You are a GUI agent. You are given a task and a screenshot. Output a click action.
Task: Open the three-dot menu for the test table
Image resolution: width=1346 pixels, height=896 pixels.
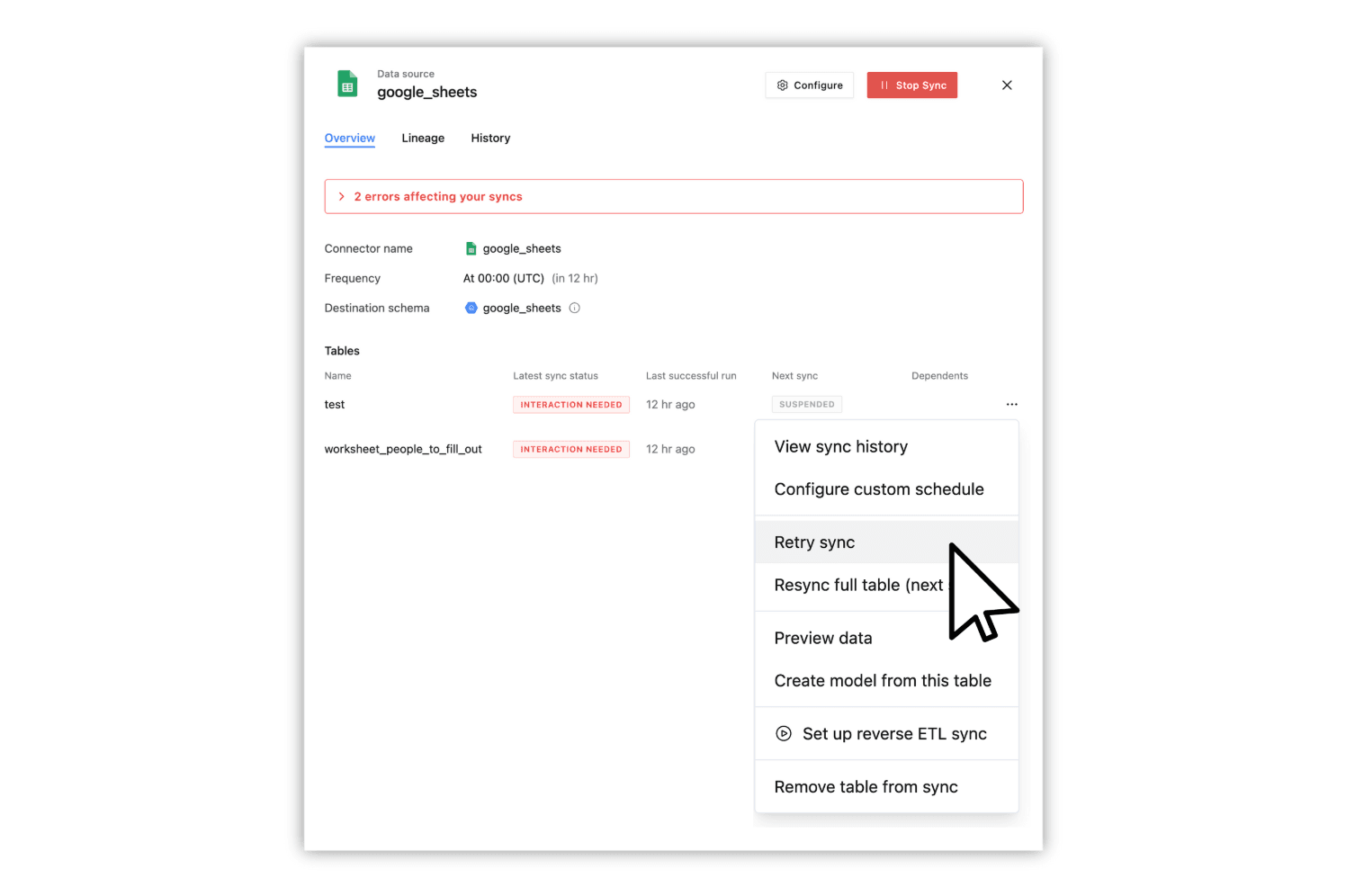tap(1011, 404)
